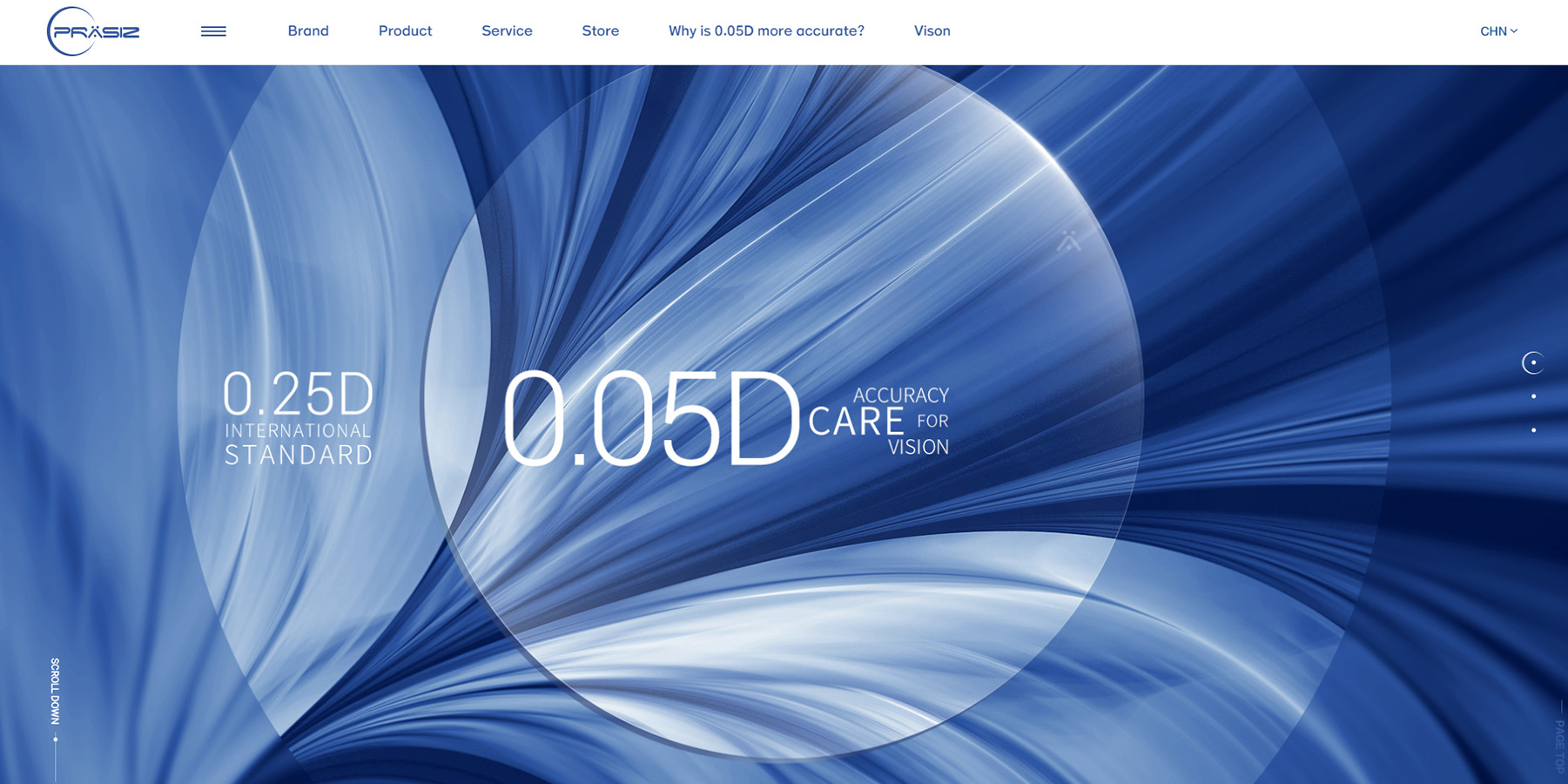Click the small lens watermark icon
Screen dimensions: 1568x784
1069,241
